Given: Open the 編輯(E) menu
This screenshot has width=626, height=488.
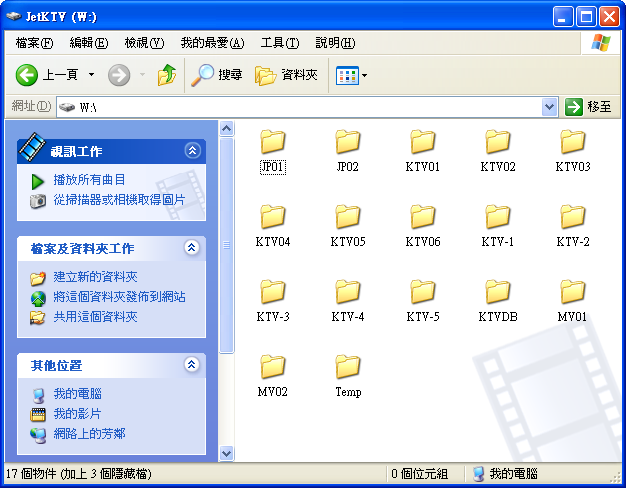Looking at the screenshot, I should tap(89, 42).
